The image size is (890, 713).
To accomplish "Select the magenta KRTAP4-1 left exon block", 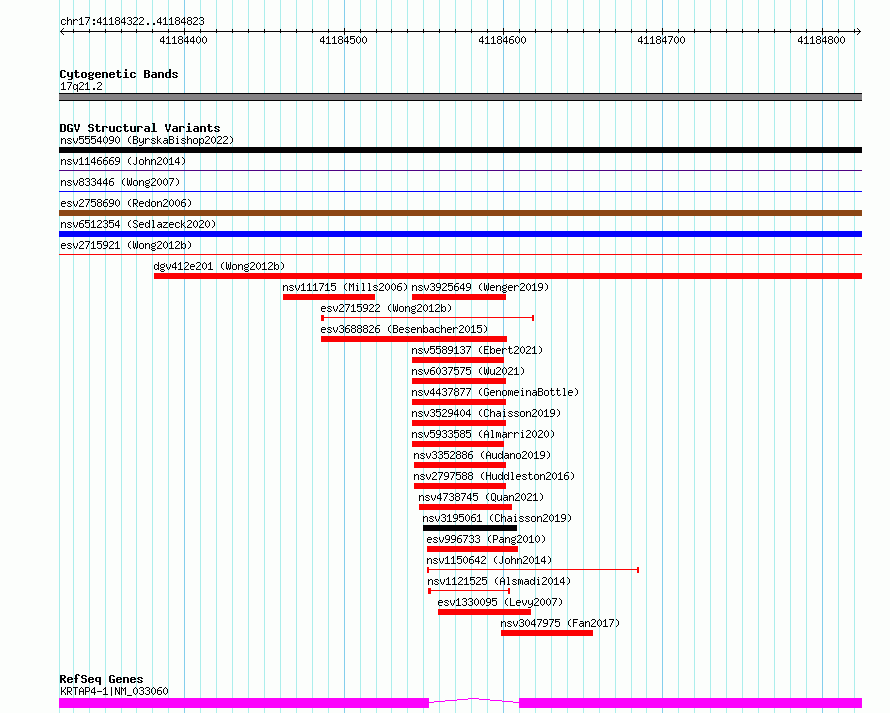I will (244, 703).
